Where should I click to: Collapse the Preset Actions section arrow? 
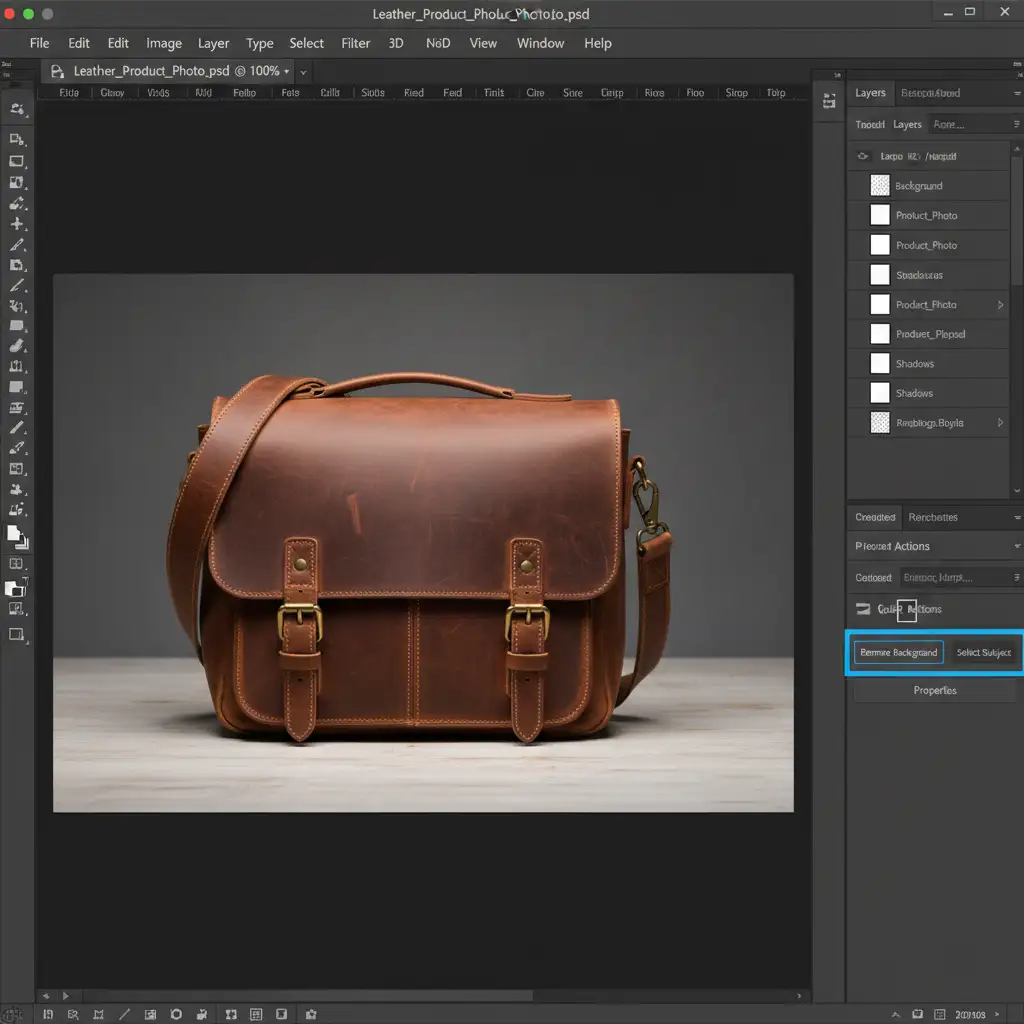pos(1016,546)
